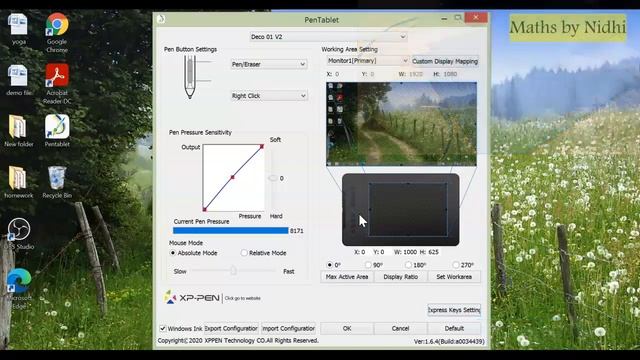Open the homework folder icon

18,182
